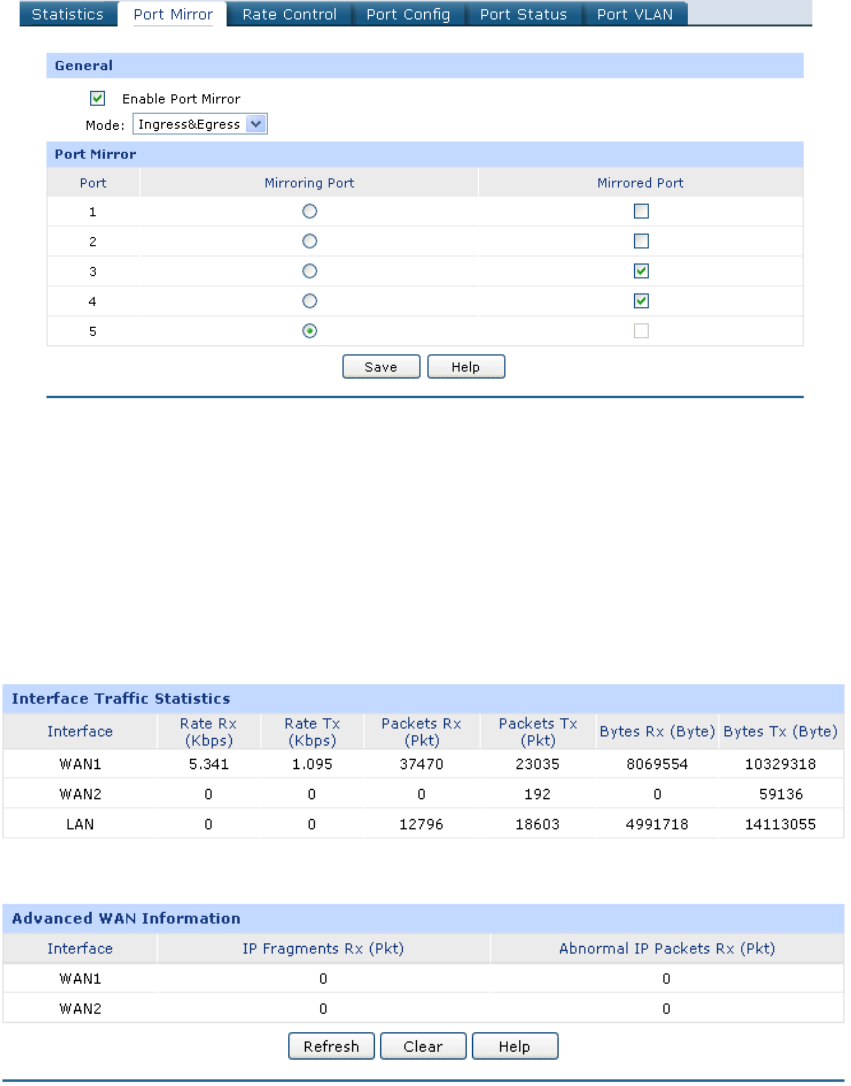Select port 2 as mirroring port
851x1086 pixels.
[310, 241]
